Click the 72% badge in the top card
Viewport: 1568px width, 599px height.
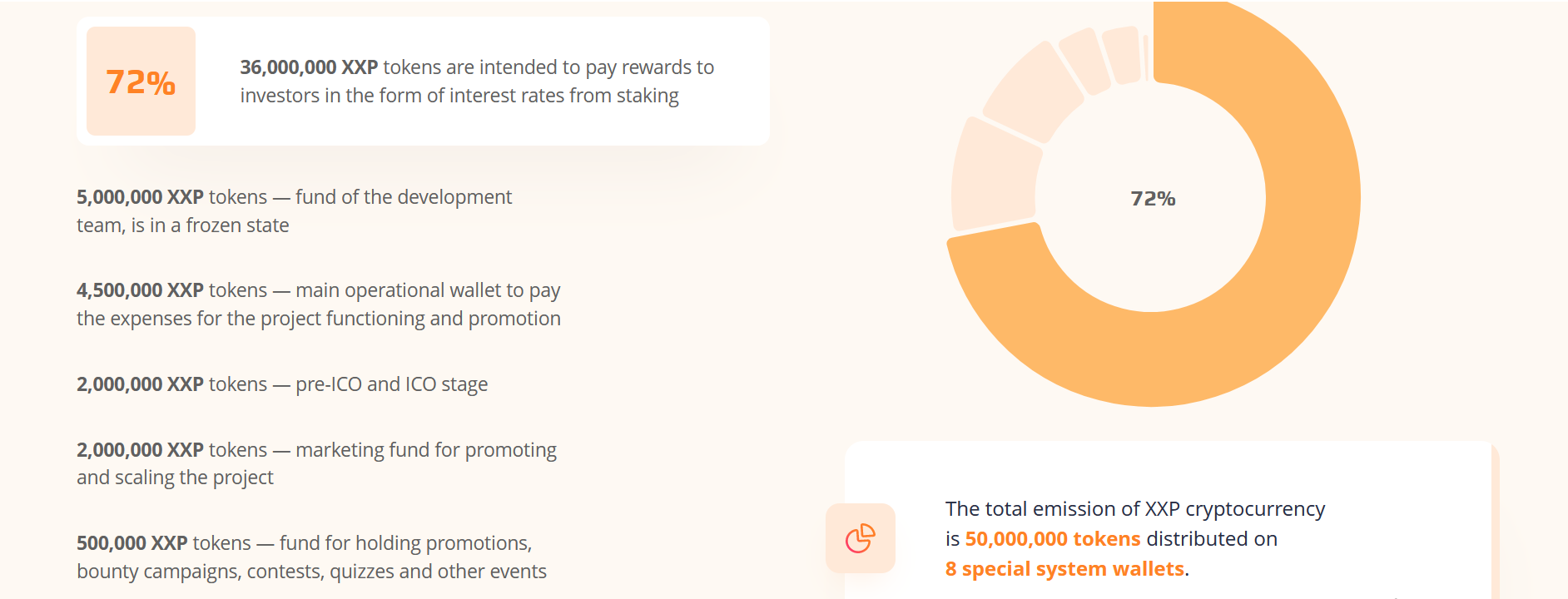tap(141, 82)
